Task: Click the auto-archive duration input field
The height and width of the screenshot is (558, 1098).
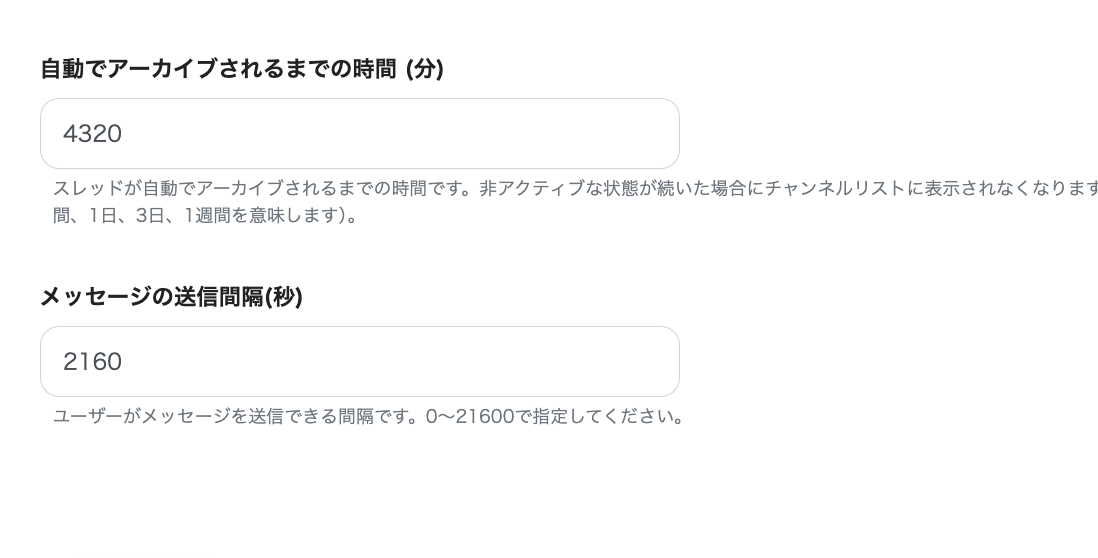Action: click(x=360, y=134)
